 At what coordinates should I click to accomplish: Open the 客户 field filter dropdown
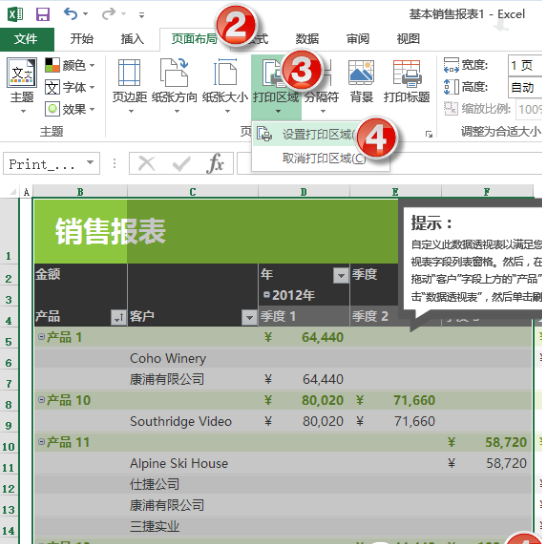(x=249, y=317)
